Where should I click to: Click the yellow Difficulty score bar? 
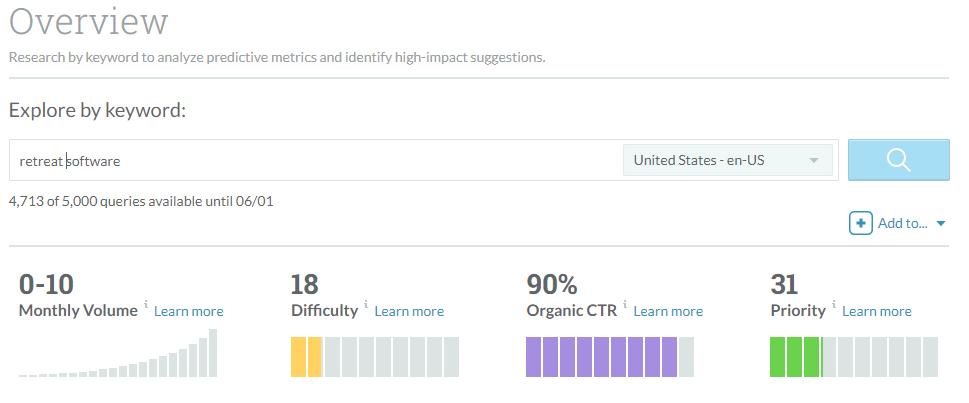click(x=307, y=357)
